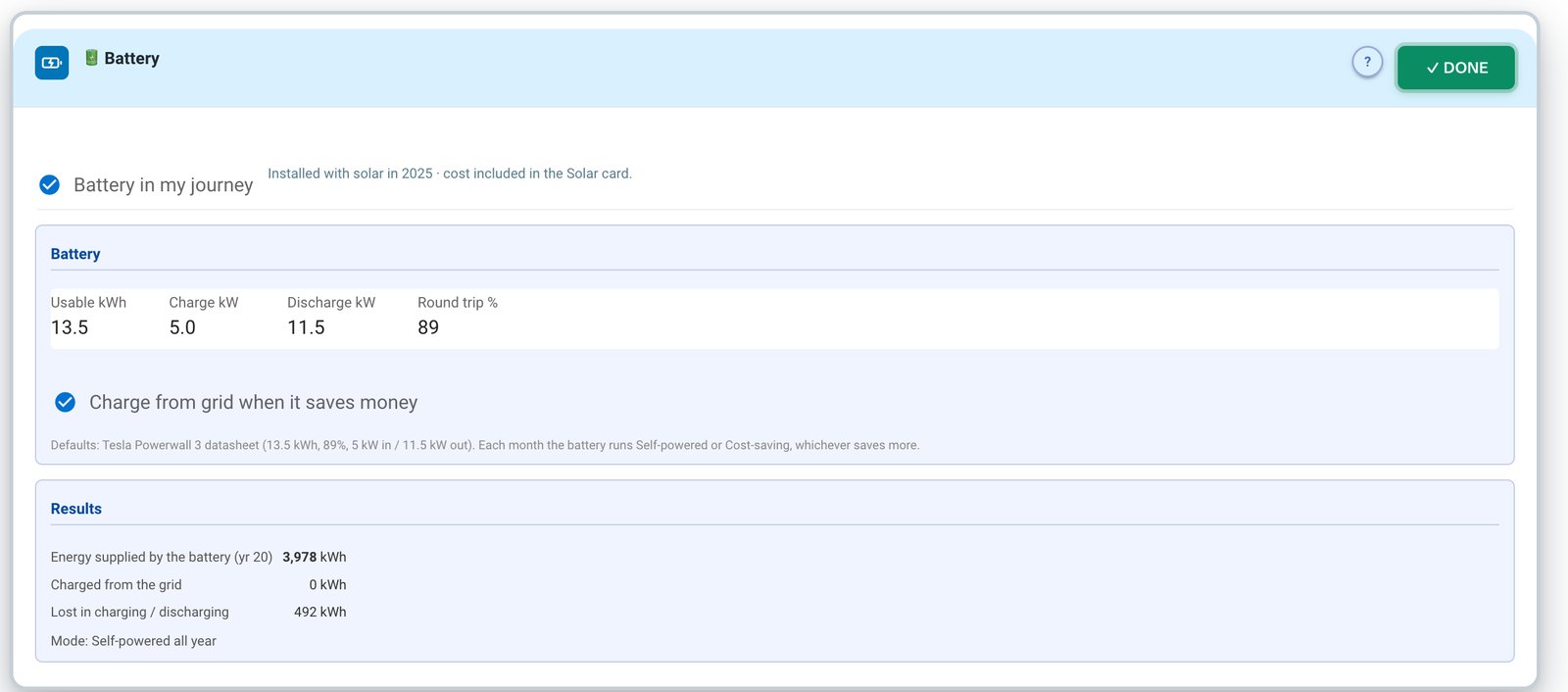Click the Battery section heading
Screen dimensions: 1568x692
click(x=75, y=254)
